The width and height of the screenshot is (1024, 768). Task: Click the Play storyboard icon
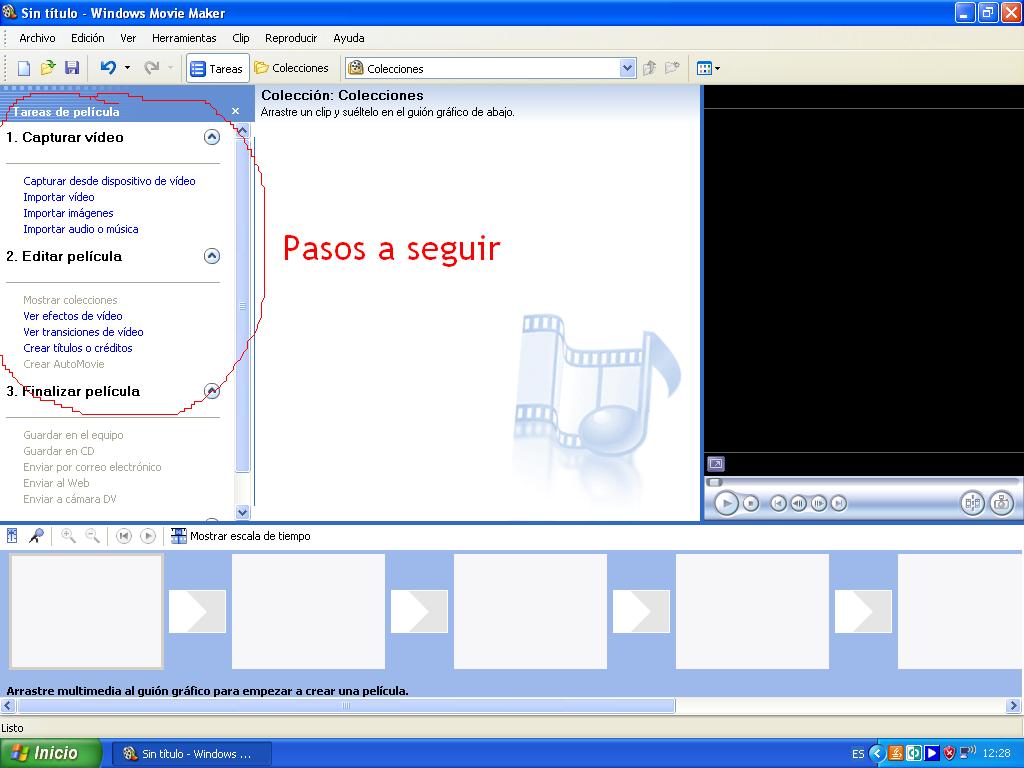[x=148, y=536]
